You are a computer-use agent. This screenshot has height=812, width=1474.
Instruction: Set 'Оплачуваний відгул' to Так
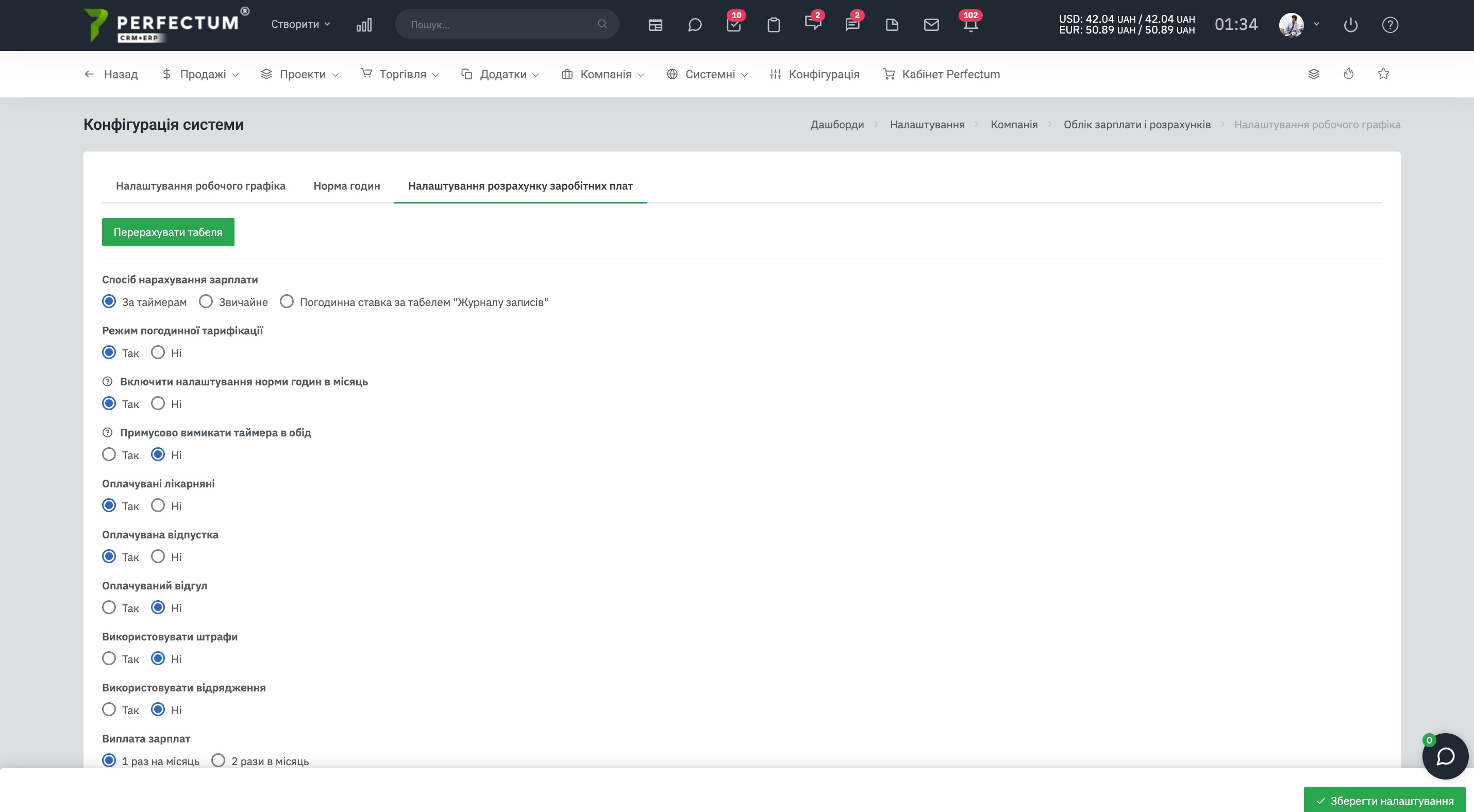[x=109, y=607]
